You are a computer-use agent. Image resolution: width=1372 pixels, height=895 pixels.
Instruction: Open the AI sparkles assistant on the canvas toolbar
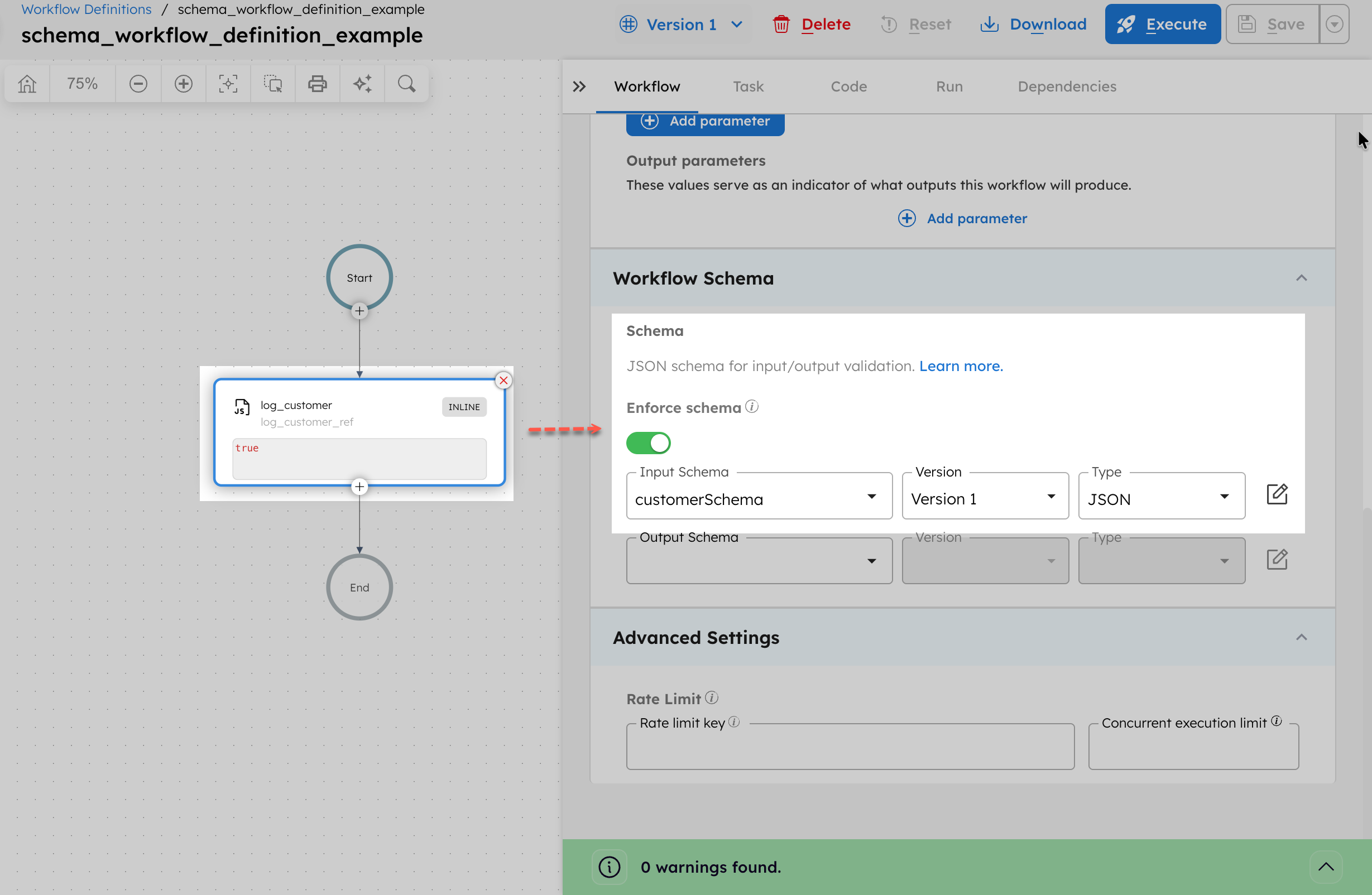tap(363, 84)
